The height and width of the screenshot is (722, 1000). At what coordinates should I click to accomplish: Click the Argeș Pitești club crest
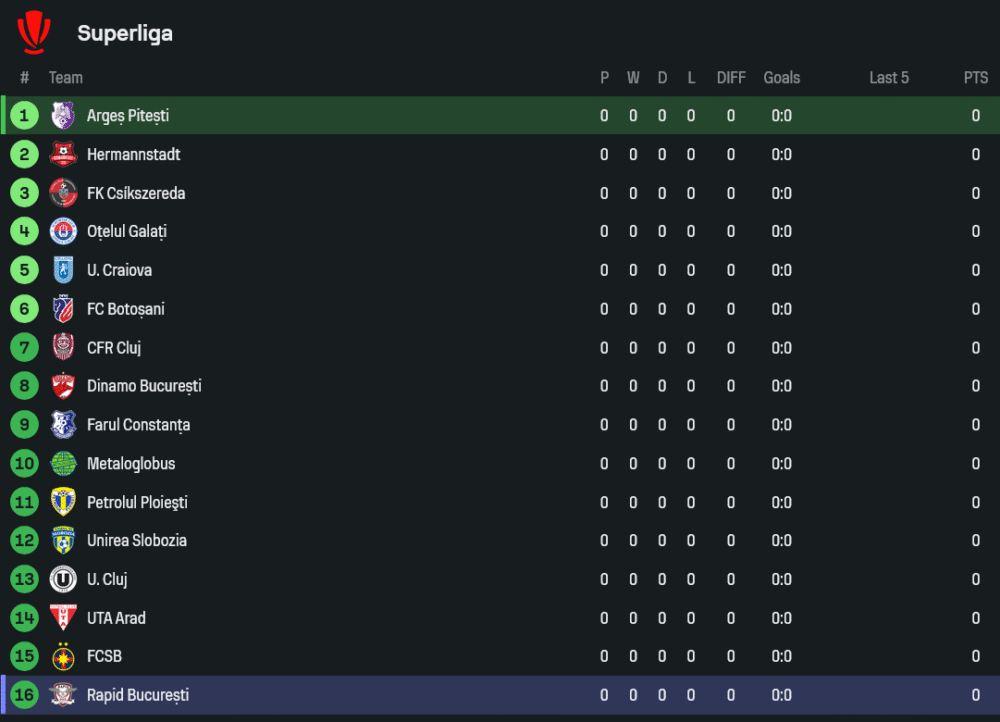(63, 116)
